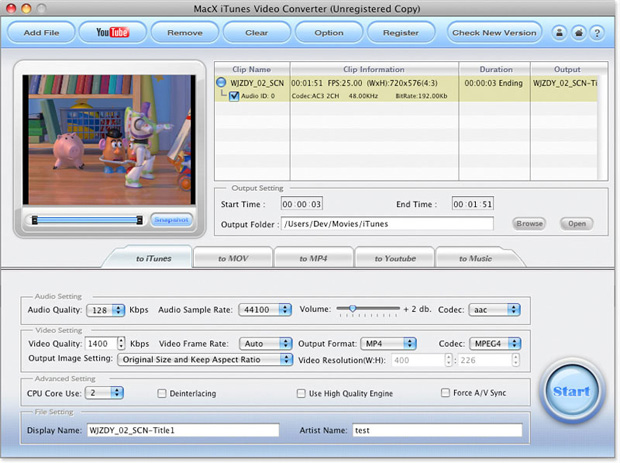Click the Add File button

pos(41,32)
